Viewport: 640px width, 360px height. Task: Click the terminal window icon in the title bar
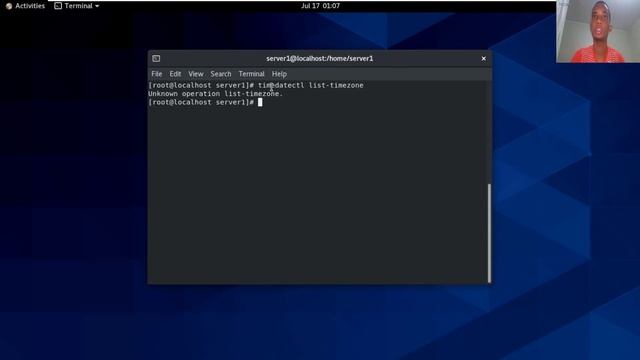point(156,58)
